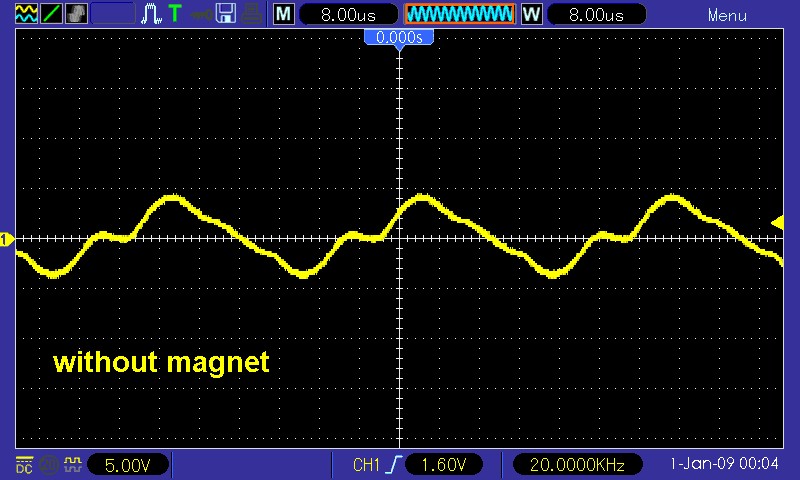
Task: Click the green diagonal line icon
Action: point(52,14)
